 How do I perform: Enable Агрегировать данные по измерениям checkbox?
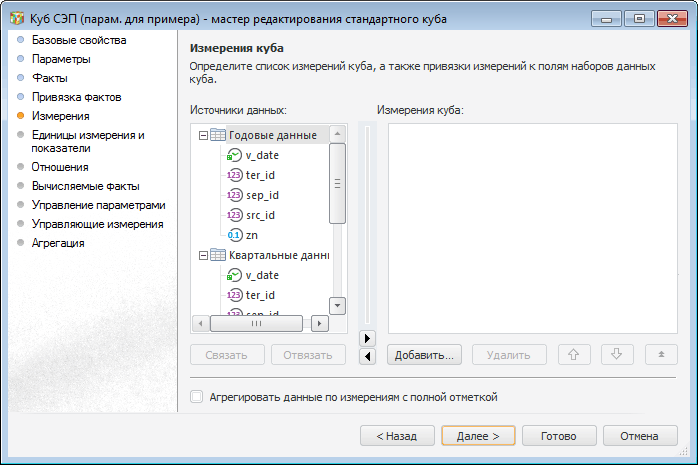pos(197,397)
